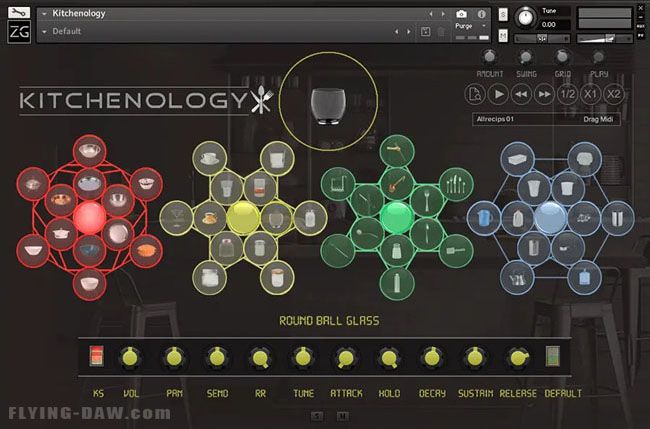Screen dimensions: 650x429
Task: Pick the milk jug in the blue cluster
Action: 517,218
